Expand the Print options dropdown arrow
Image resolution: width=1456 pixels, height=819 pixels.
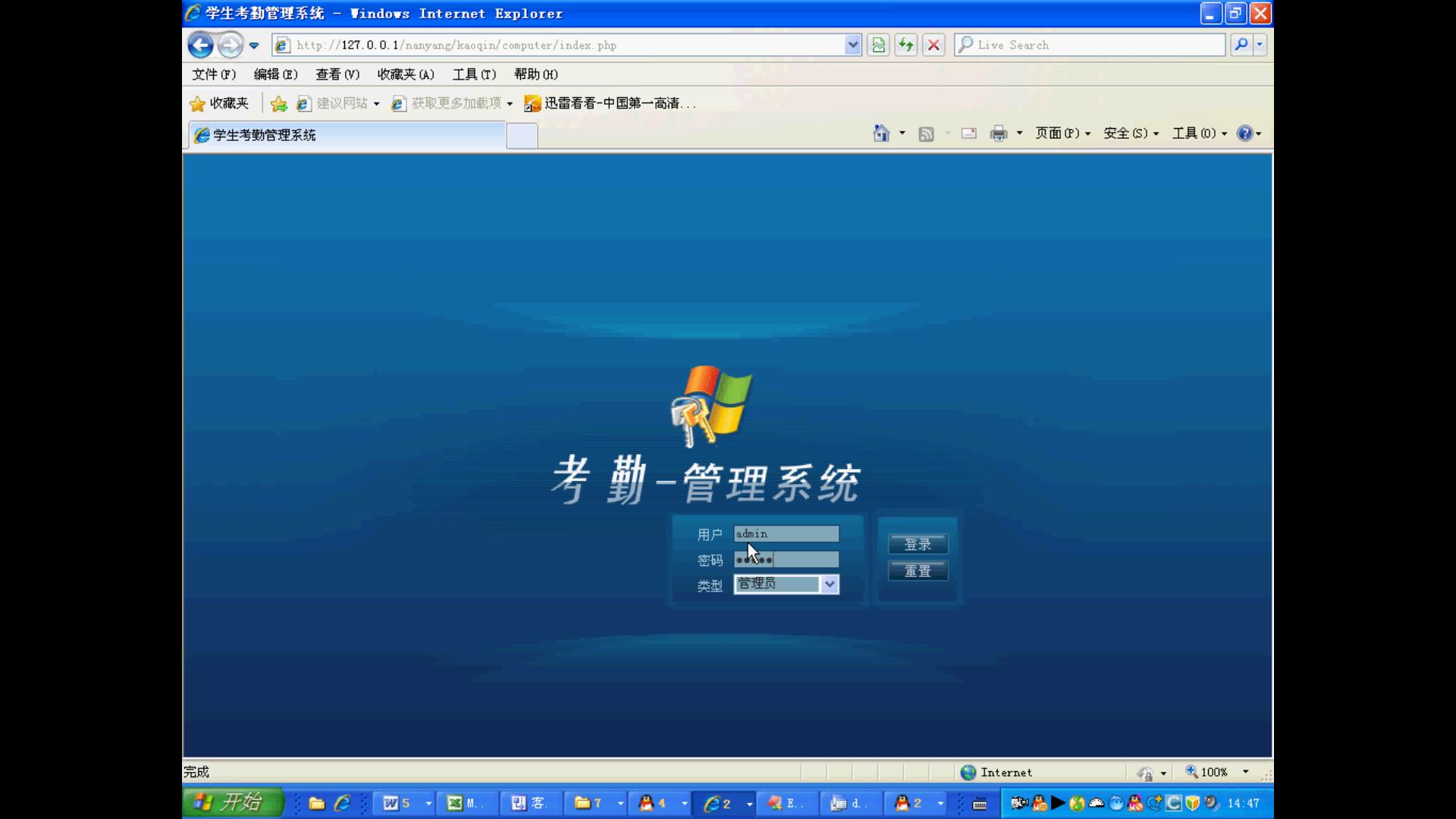click(x=1019, y=133)
